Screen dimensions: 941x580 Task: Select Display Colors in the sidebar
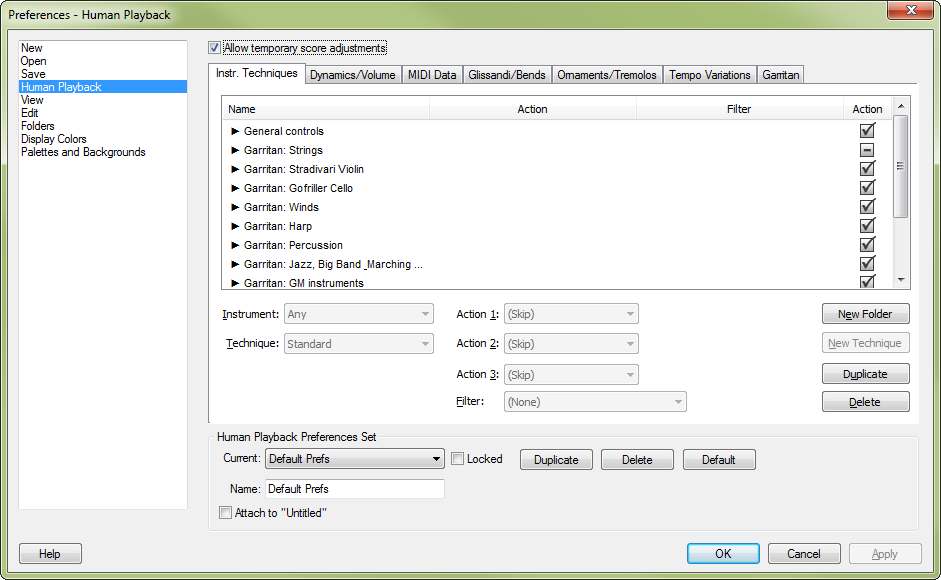point(54,138)
